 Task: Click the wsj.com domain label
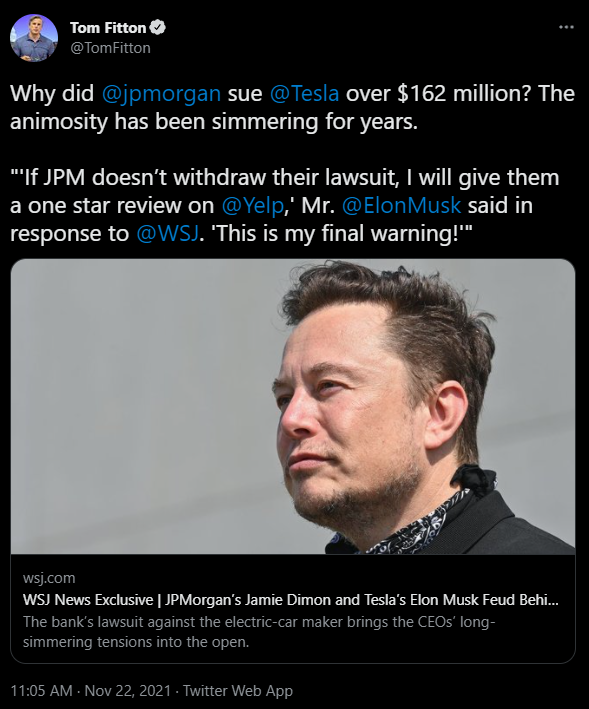tap(49, 578)
